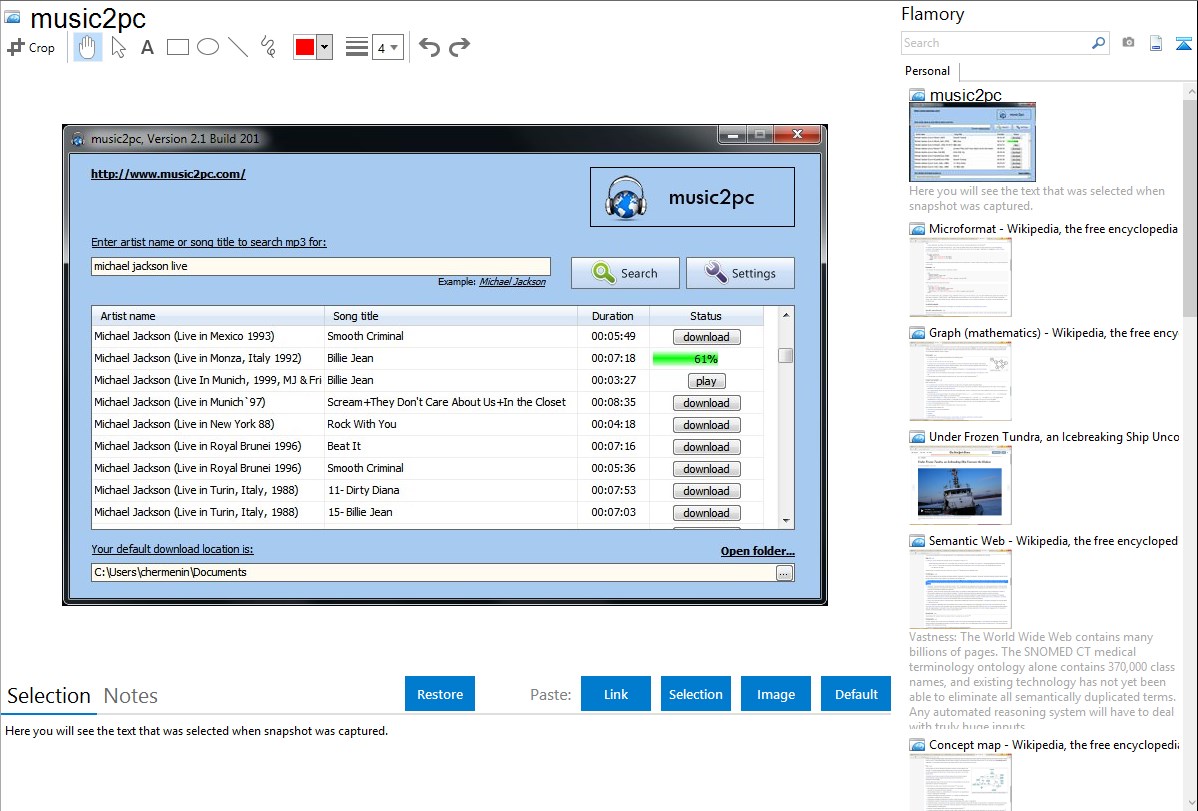Screen dimensions: 1198x811
Task: Open the Personal tab
Action: tap(927, 71)
